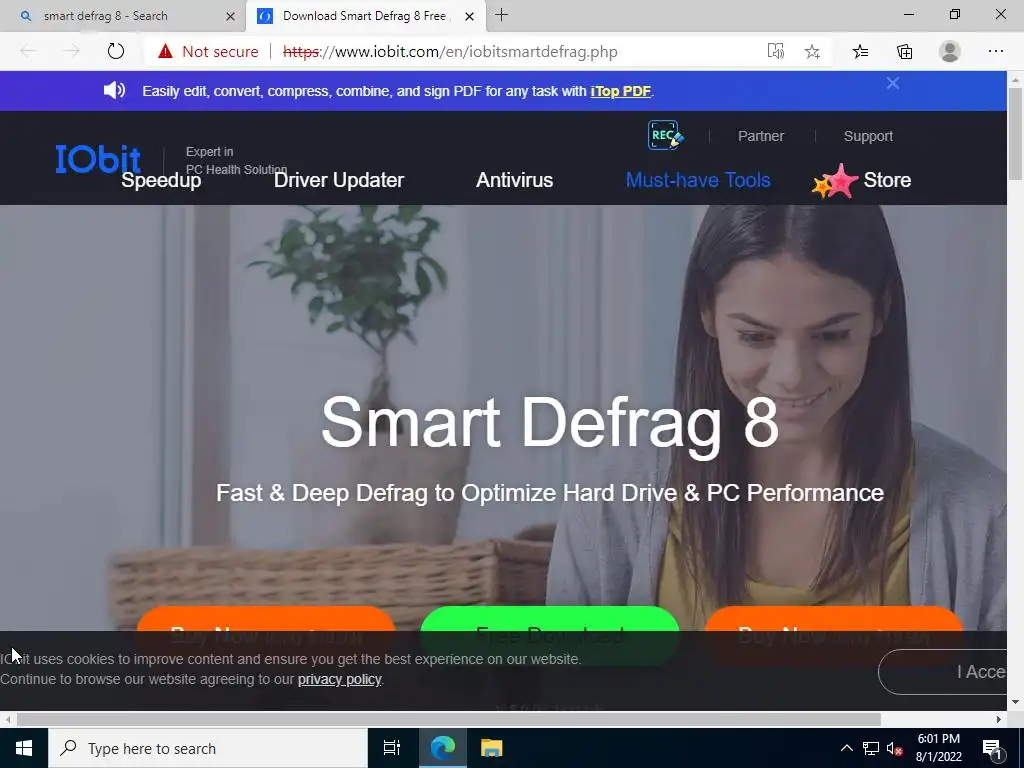Open the privacy policy link
1024x768 pixels.
[340, 679]
